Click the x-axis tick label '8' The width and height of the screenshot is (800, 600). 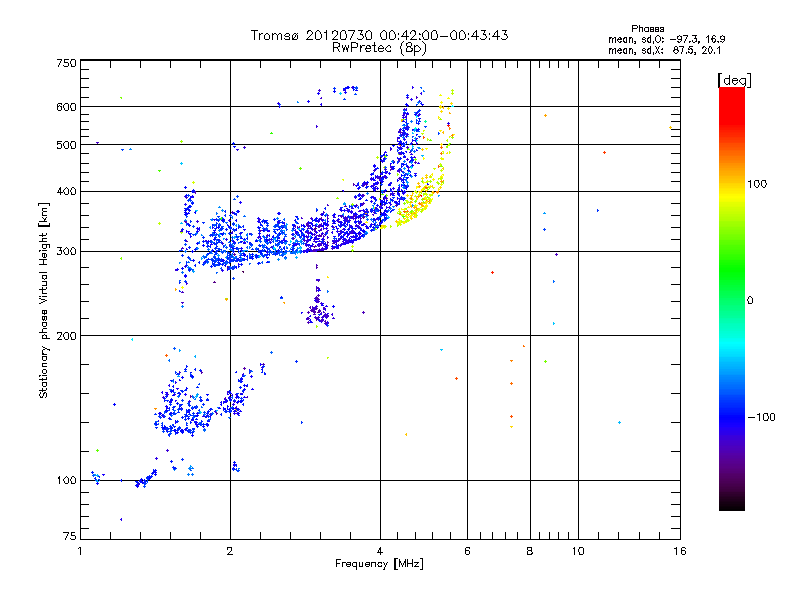click(530, 551)
